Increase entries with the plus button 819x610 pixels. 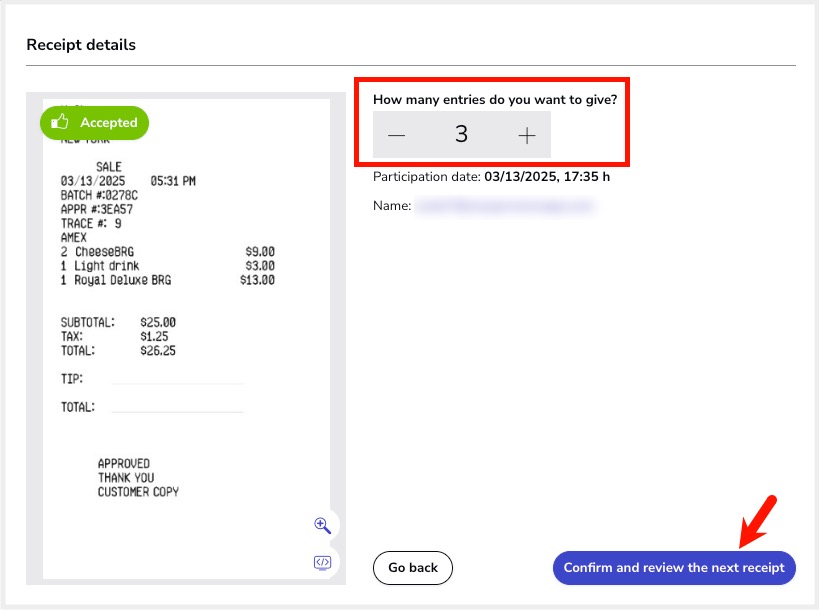click(x=527, y=135)
